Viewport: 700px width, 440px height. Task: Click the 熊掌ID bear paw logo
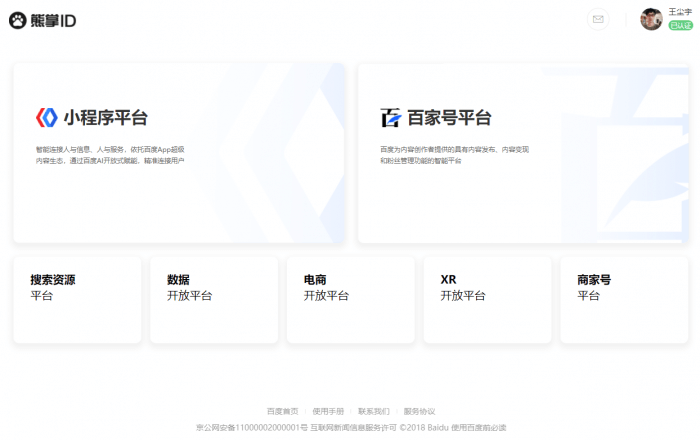pos(42,21)
